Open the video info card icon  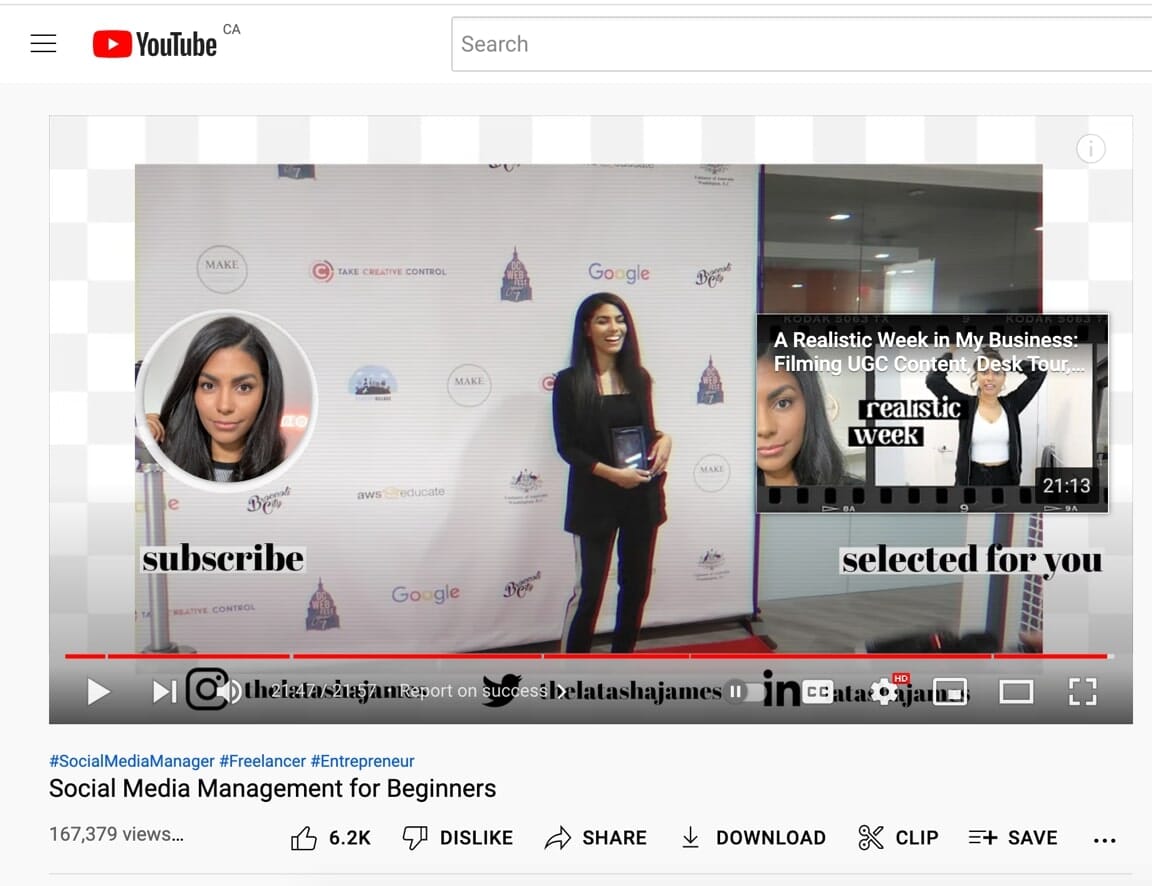(x=1090, y=149)
